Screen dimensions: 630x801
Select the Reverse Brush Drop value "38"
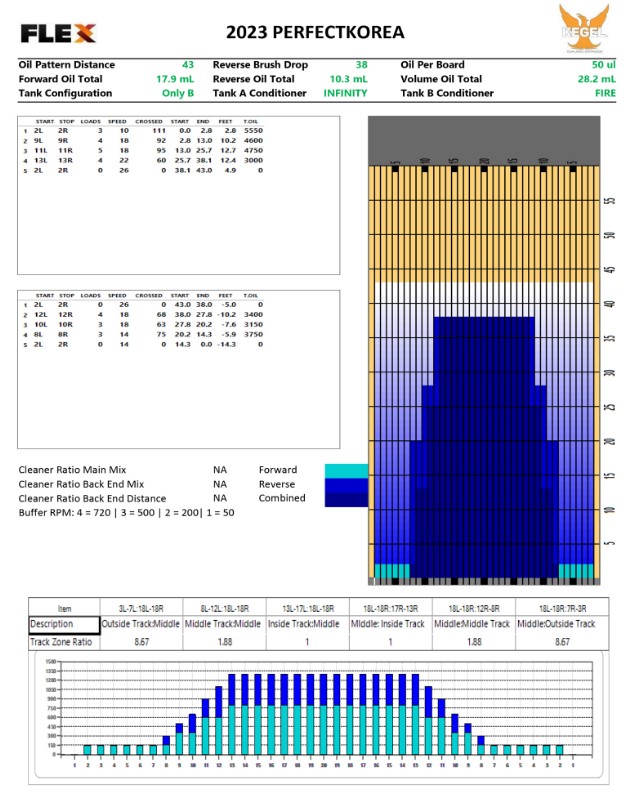tap(362, 65)
